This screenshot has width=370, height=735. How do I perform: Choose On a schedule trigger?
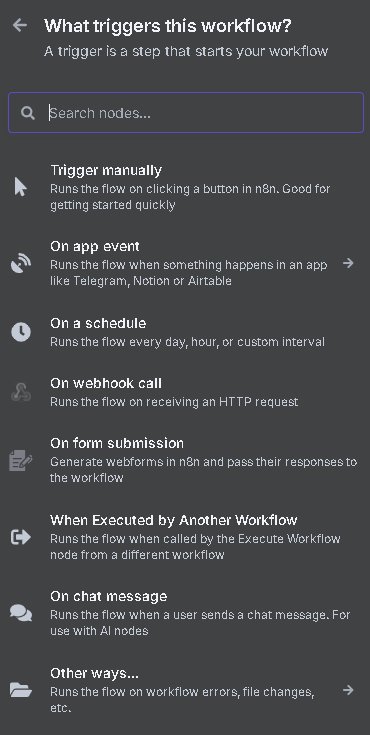185,332
